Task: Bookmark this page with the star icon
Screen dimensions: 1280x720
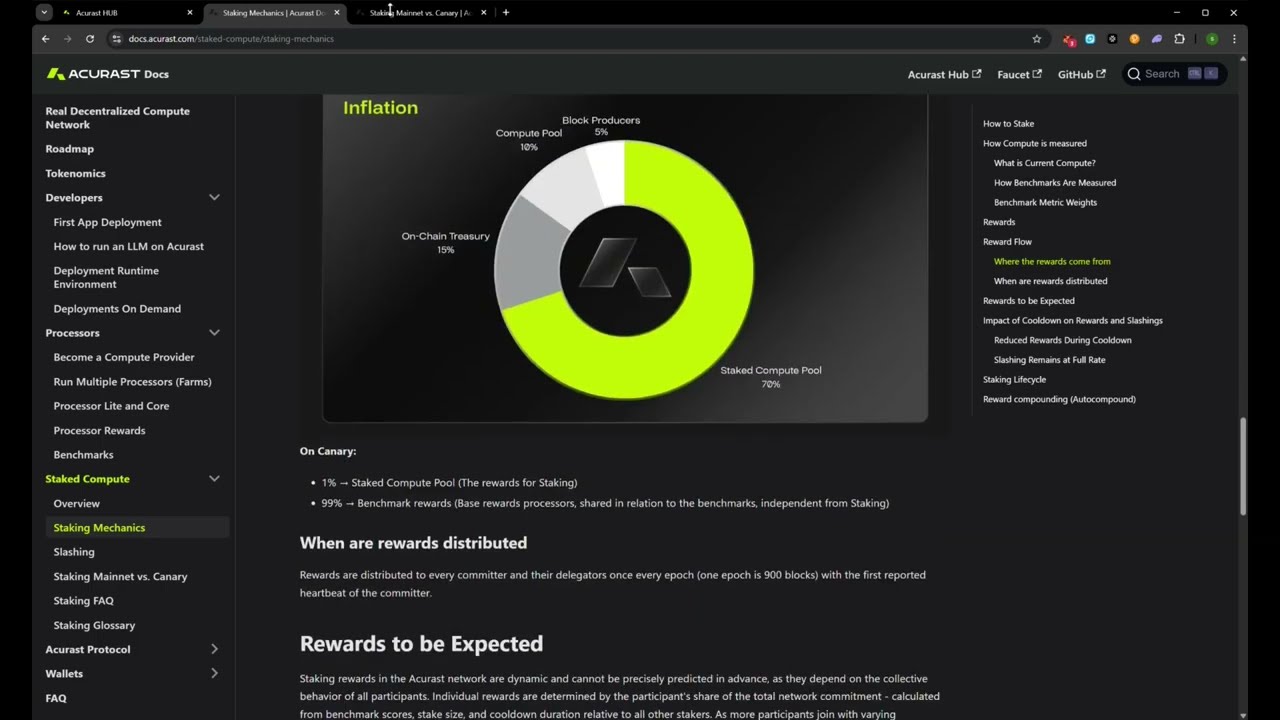Action: point(1037,39)
